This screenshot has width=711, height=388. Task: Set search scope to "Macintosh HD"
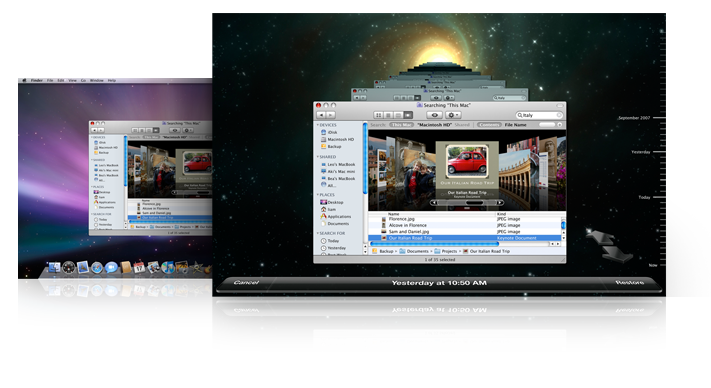point(434,125)
